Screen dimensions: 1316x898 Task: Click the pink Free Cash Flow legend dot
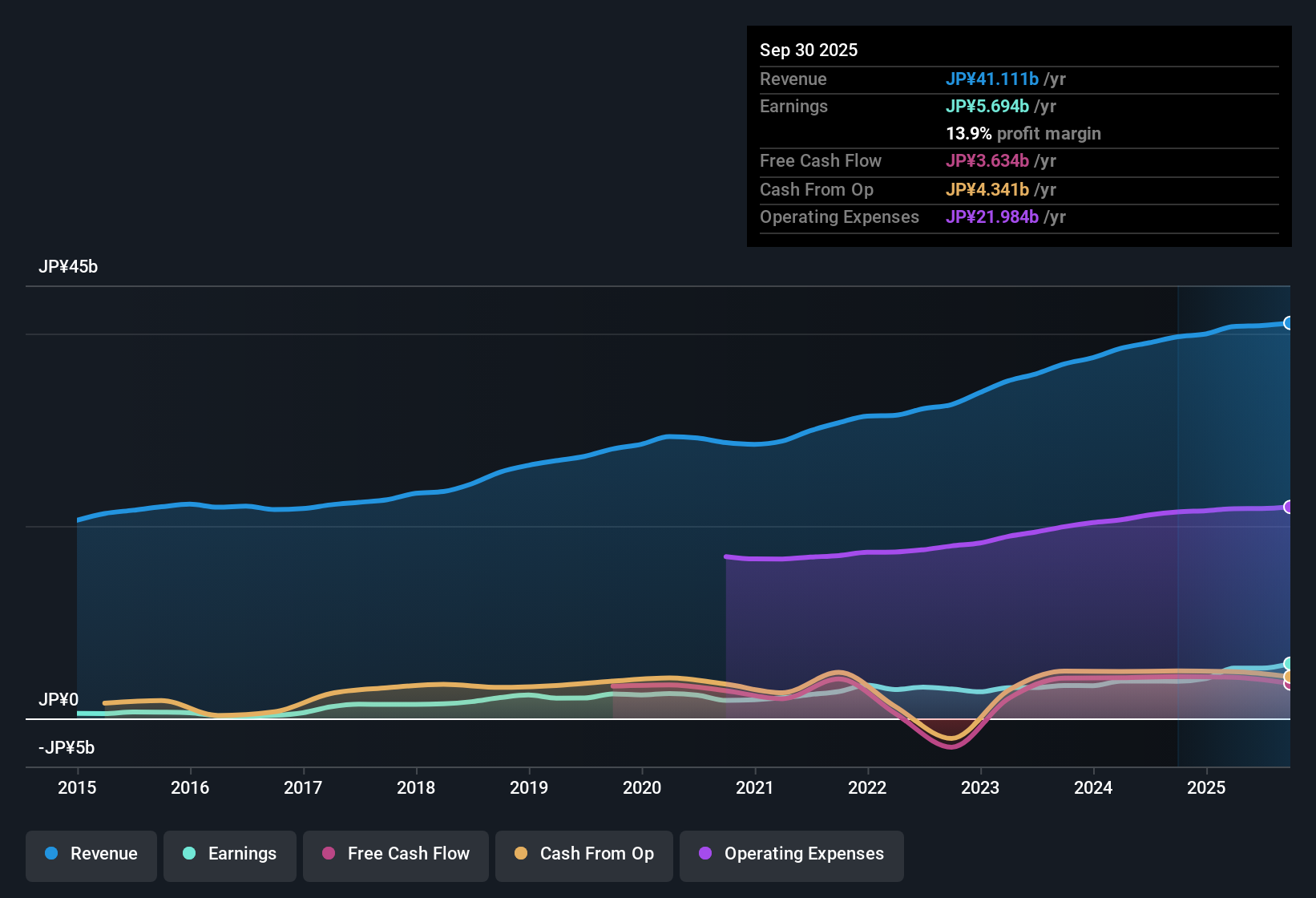click(329, 855)
